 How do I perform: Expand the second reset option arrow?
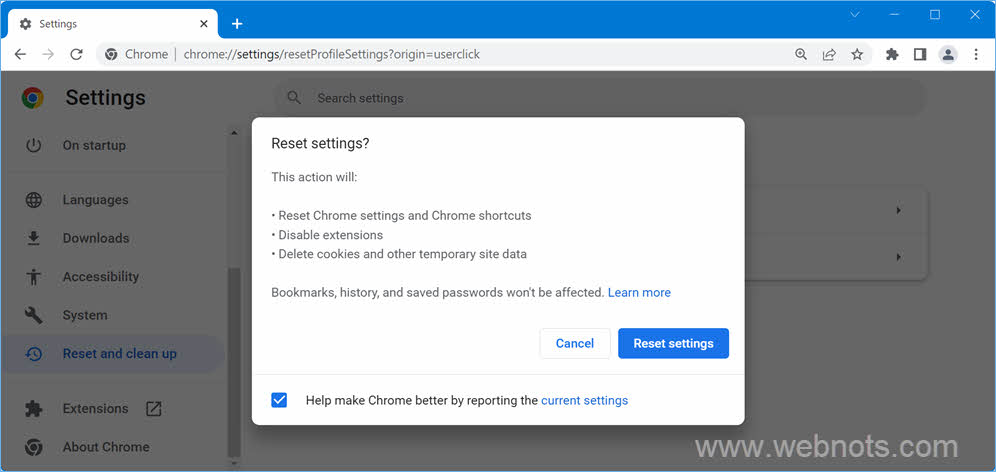coord(898,257)
